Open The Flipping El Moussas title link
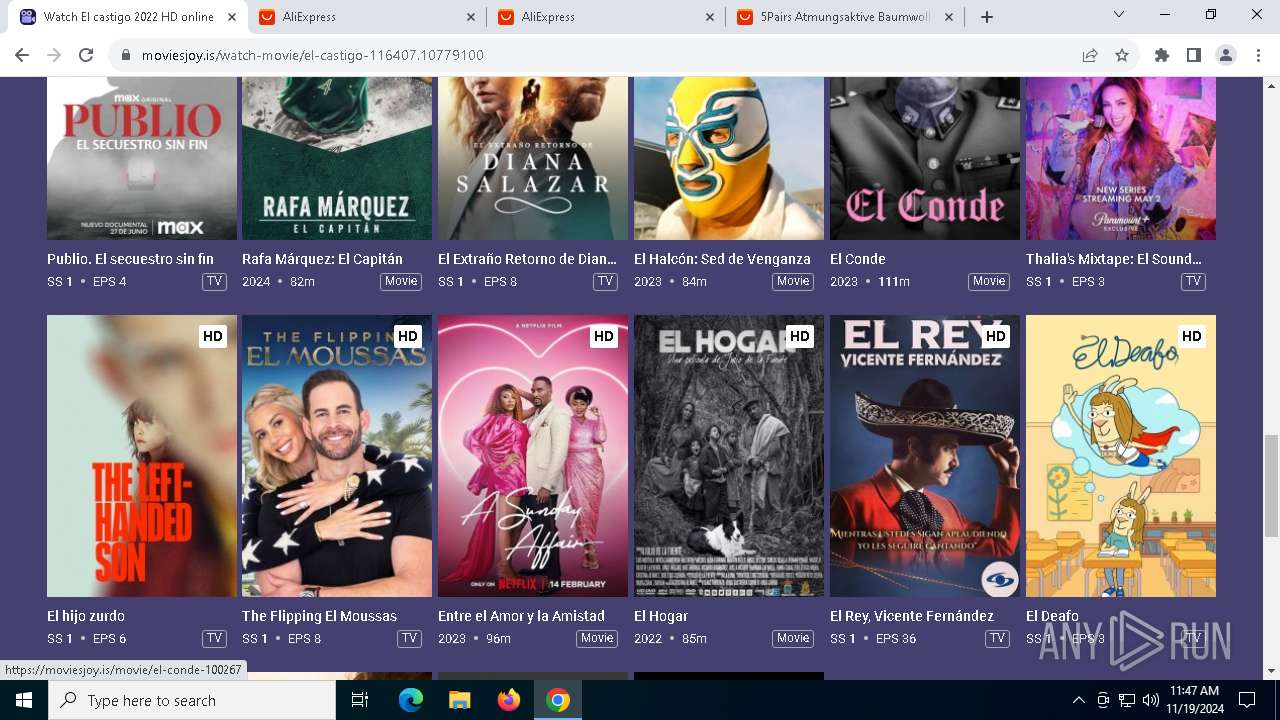The height and width of the screenshot is (720, 1280). click(319, 616)
